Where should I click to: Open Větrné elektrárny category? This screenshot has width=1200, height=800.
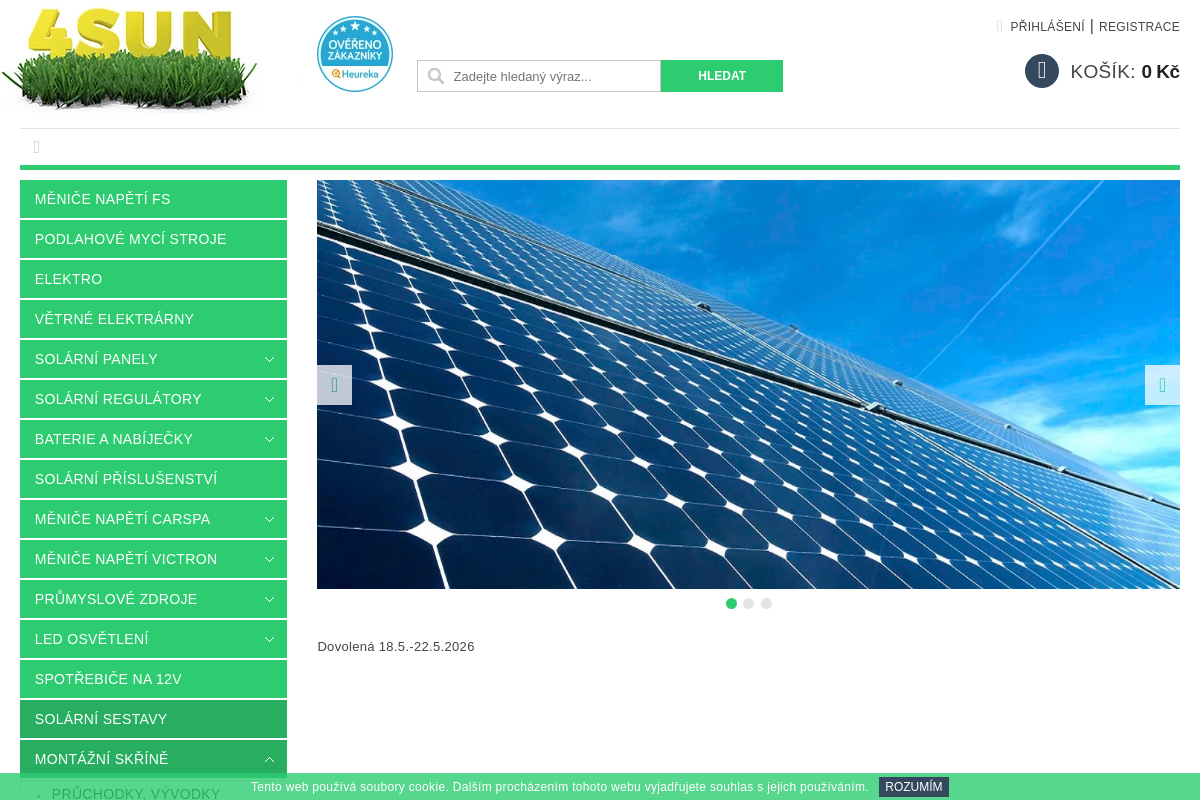click(153, 319)
